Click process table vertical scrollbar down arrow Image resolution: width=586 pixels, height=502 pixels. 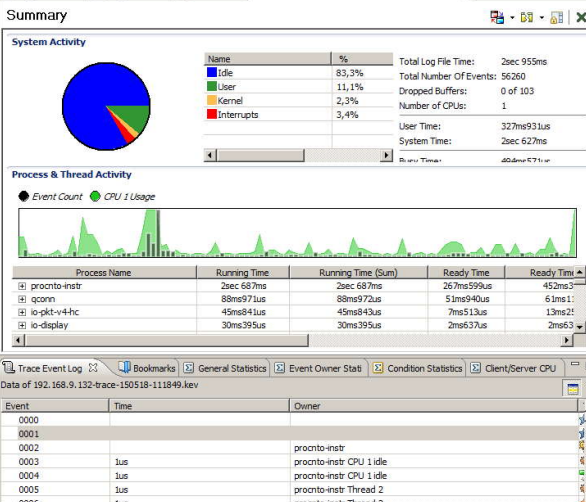[579, 327]
